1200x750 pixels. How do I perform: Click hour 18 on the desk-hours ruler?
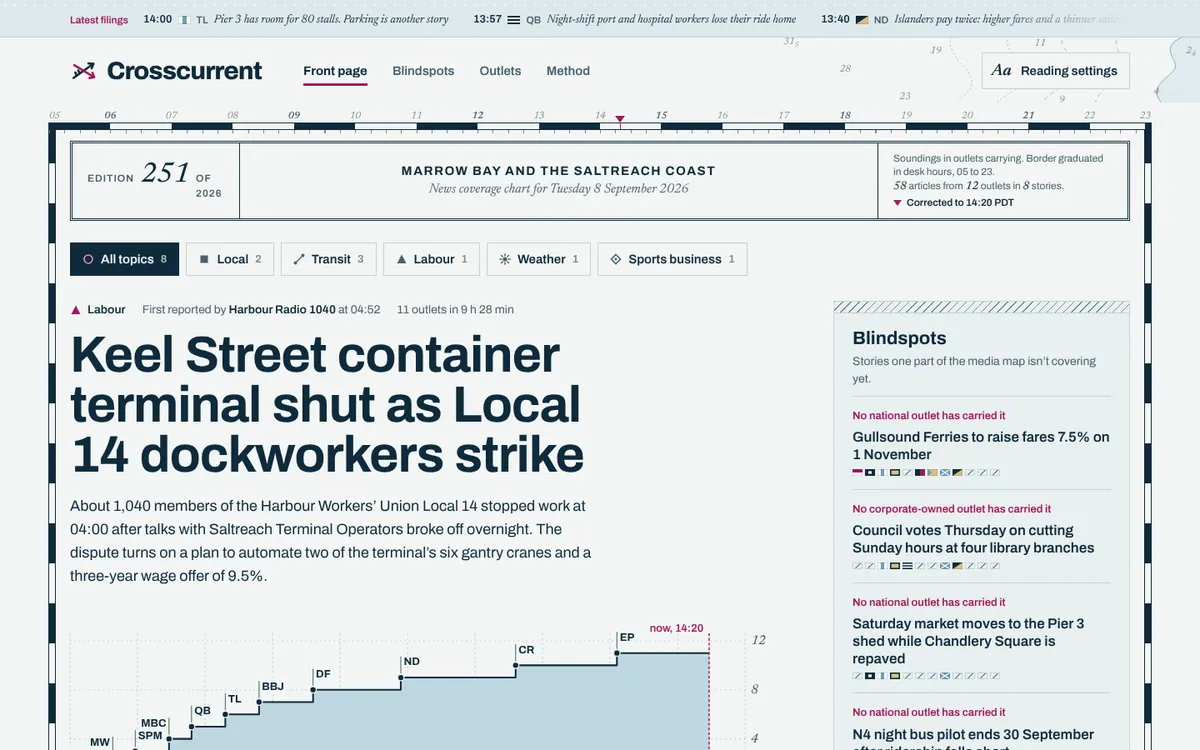tap(845, 115)
